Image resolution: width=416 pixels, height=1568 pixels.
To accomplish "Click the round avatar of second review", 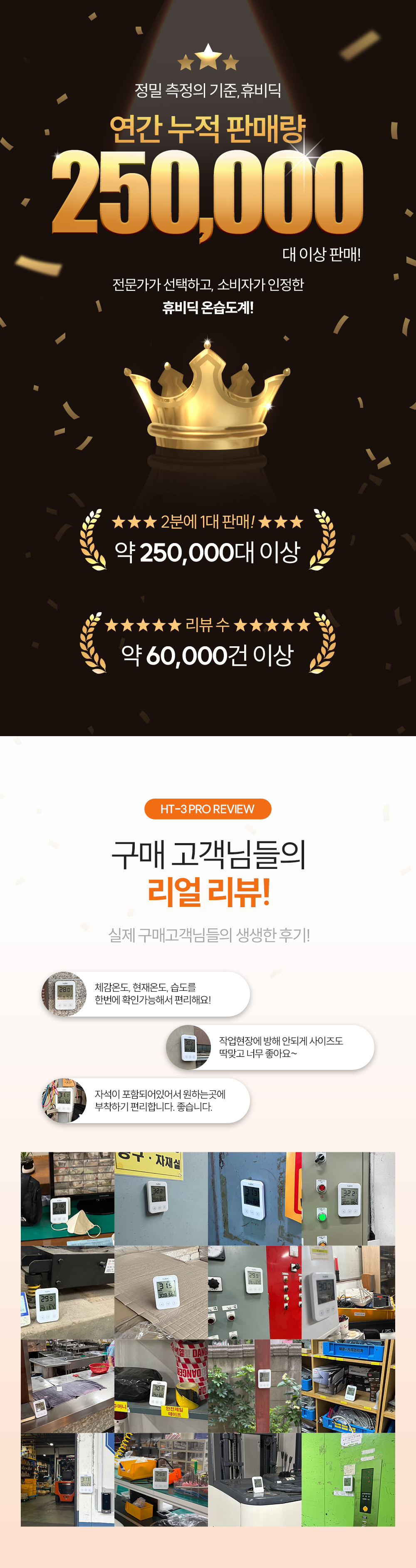I will coord(188,1047).
